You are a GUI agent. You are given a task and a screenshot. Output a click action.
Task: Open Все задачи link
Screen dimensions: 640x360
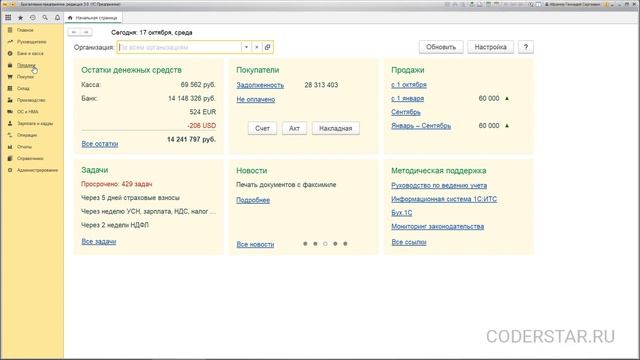pyautogui.click(x=99, y=242)
